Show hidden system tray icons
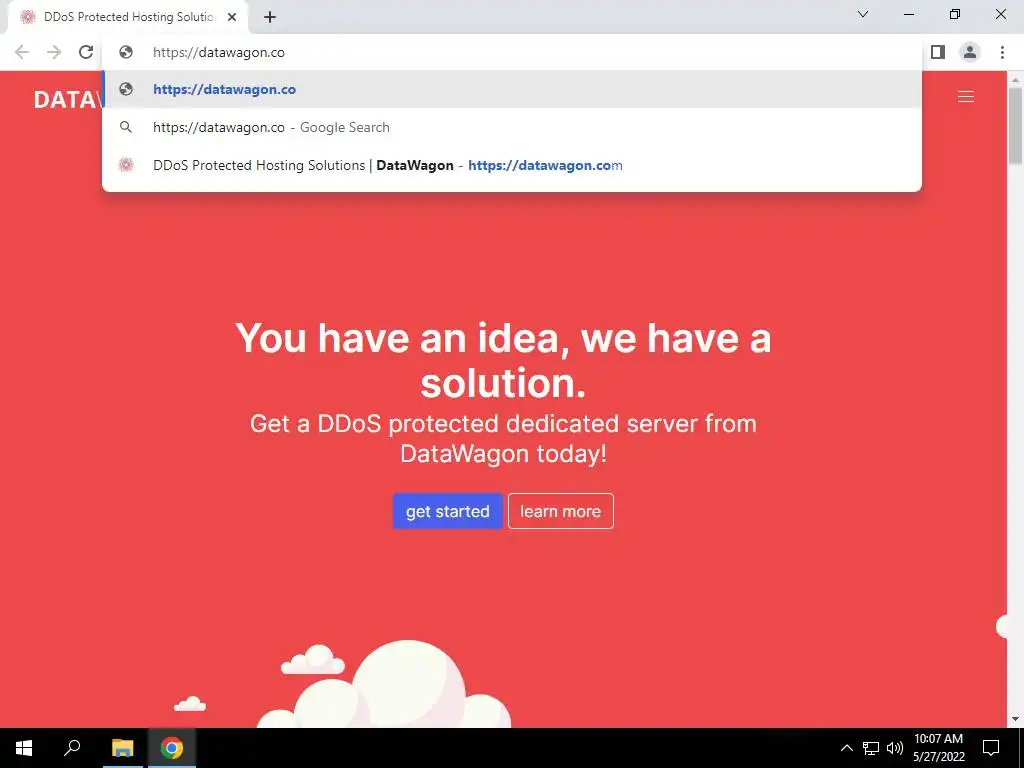The height and width of the screenshot is (768, 1024). click(x=846, y=748)
